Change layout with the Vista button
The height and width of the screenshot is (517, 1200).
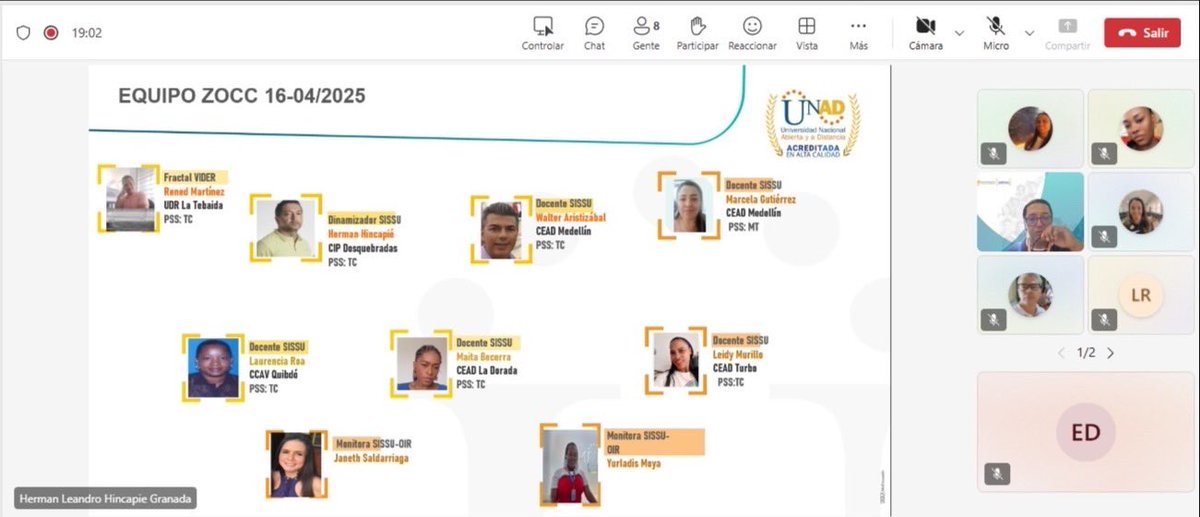pyautogui.click(x=806, y=33)
